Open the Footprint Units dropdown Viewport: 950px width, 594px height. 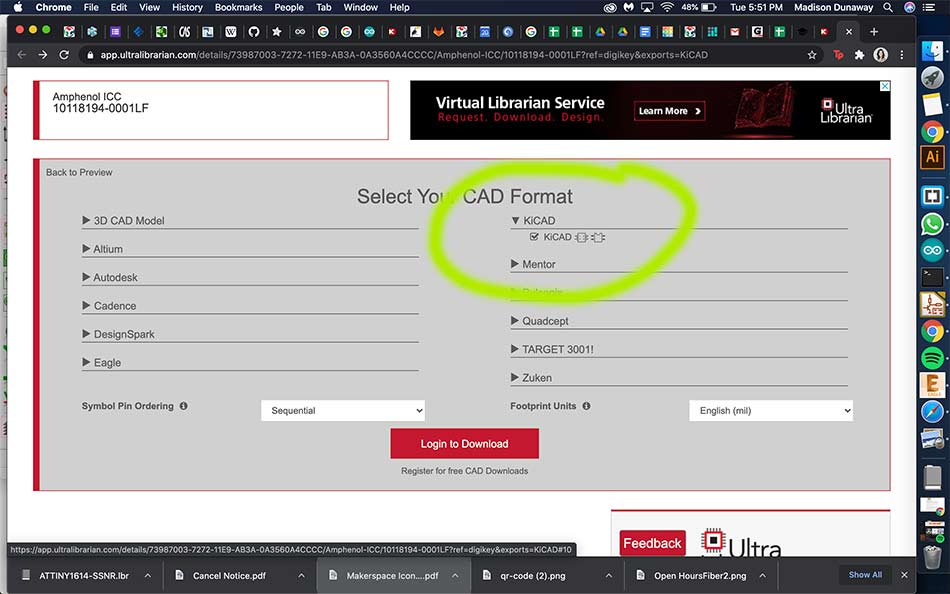771,410
